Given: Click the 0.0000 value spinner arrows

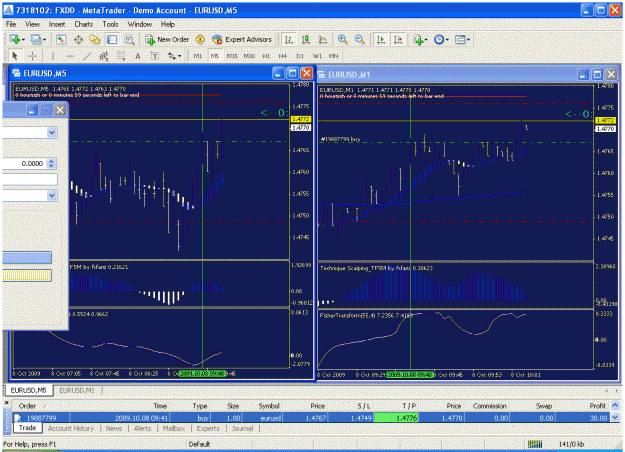Looking at the screenshot, I should point(51,163).
